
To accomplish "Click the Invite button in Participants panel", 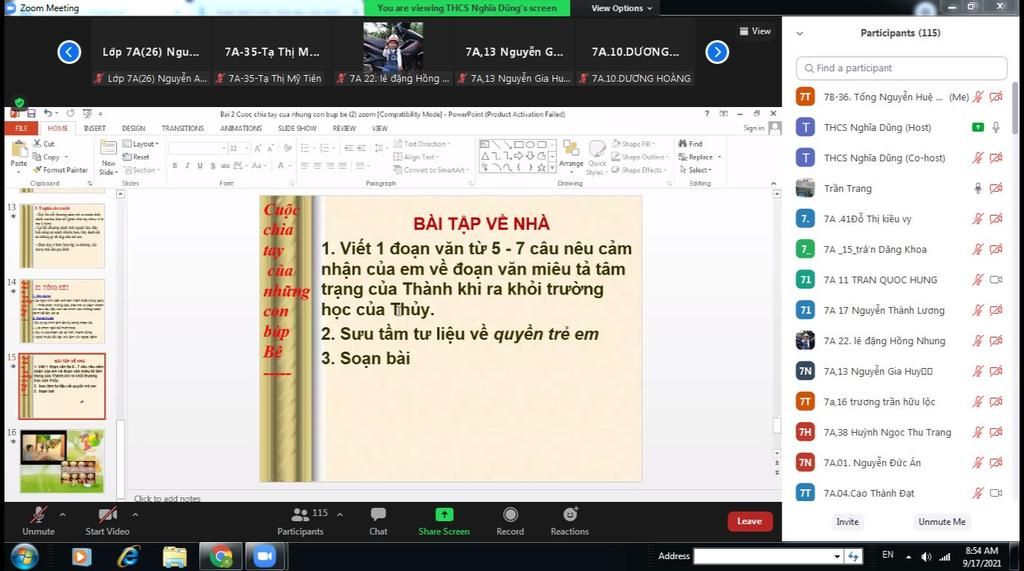I will pyautogui.click(x=848, y=521).
